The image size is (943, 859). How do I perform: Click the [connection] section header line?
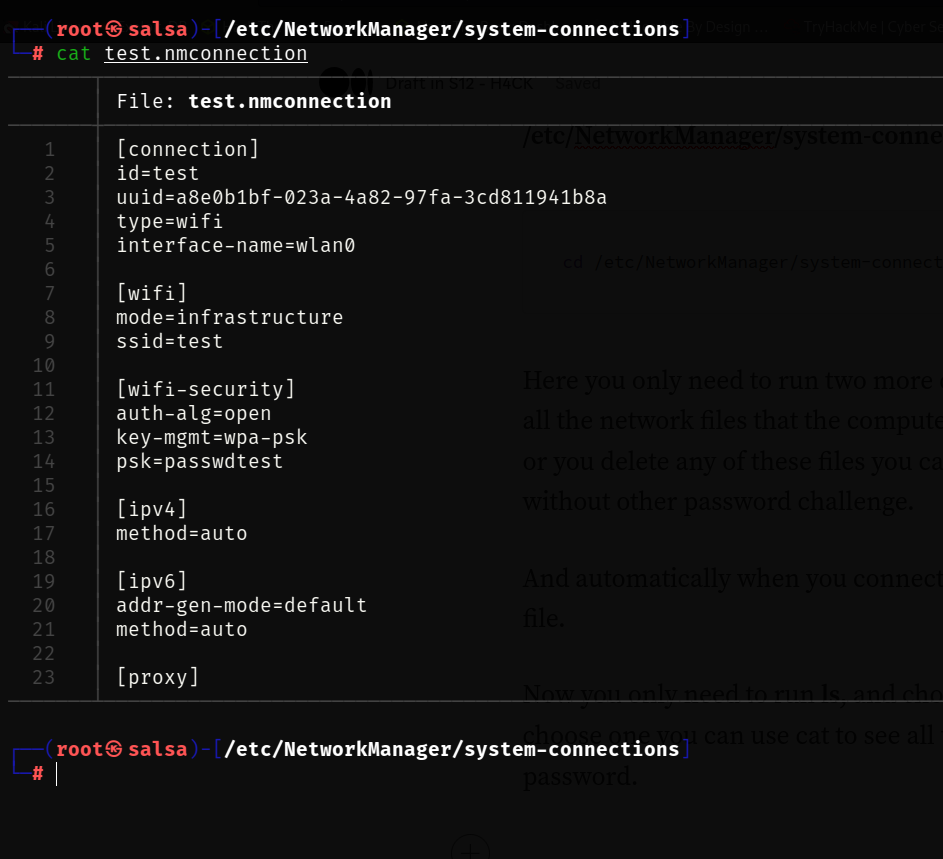(188, 149)
